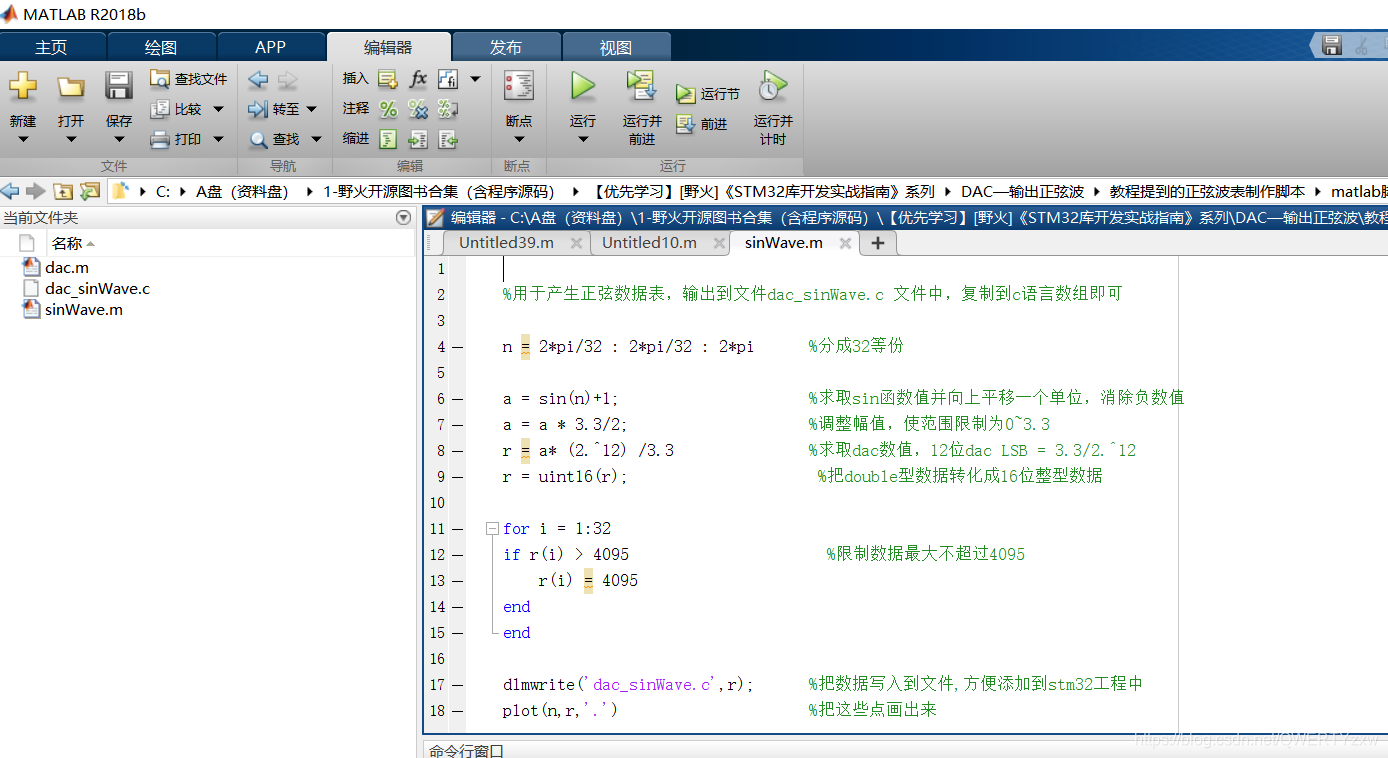Viewport: 1388px width, 758px height.
Task: Wrap comments icon in 注释 row
Action: [x=448, y=109]
